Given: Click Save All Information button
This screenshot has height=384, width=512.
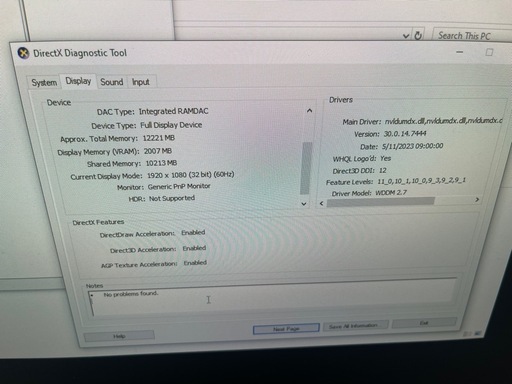Looking at the screenshot, I should (x=355, y=326).
